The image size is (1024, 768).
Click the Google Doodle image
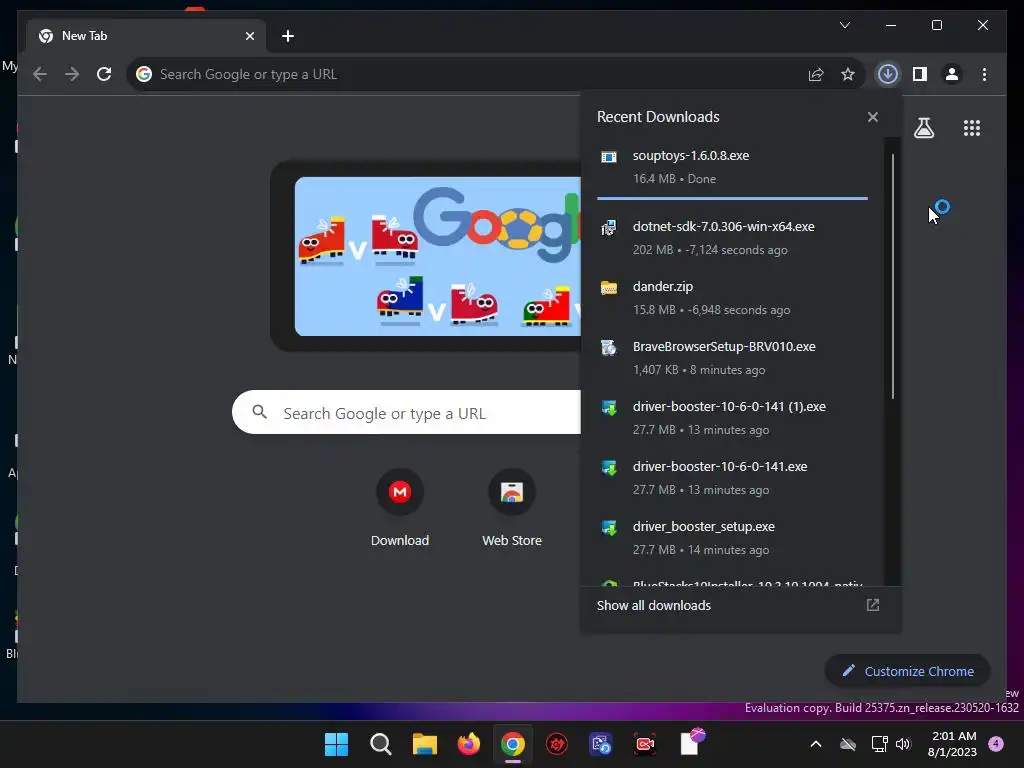point(438,256)
